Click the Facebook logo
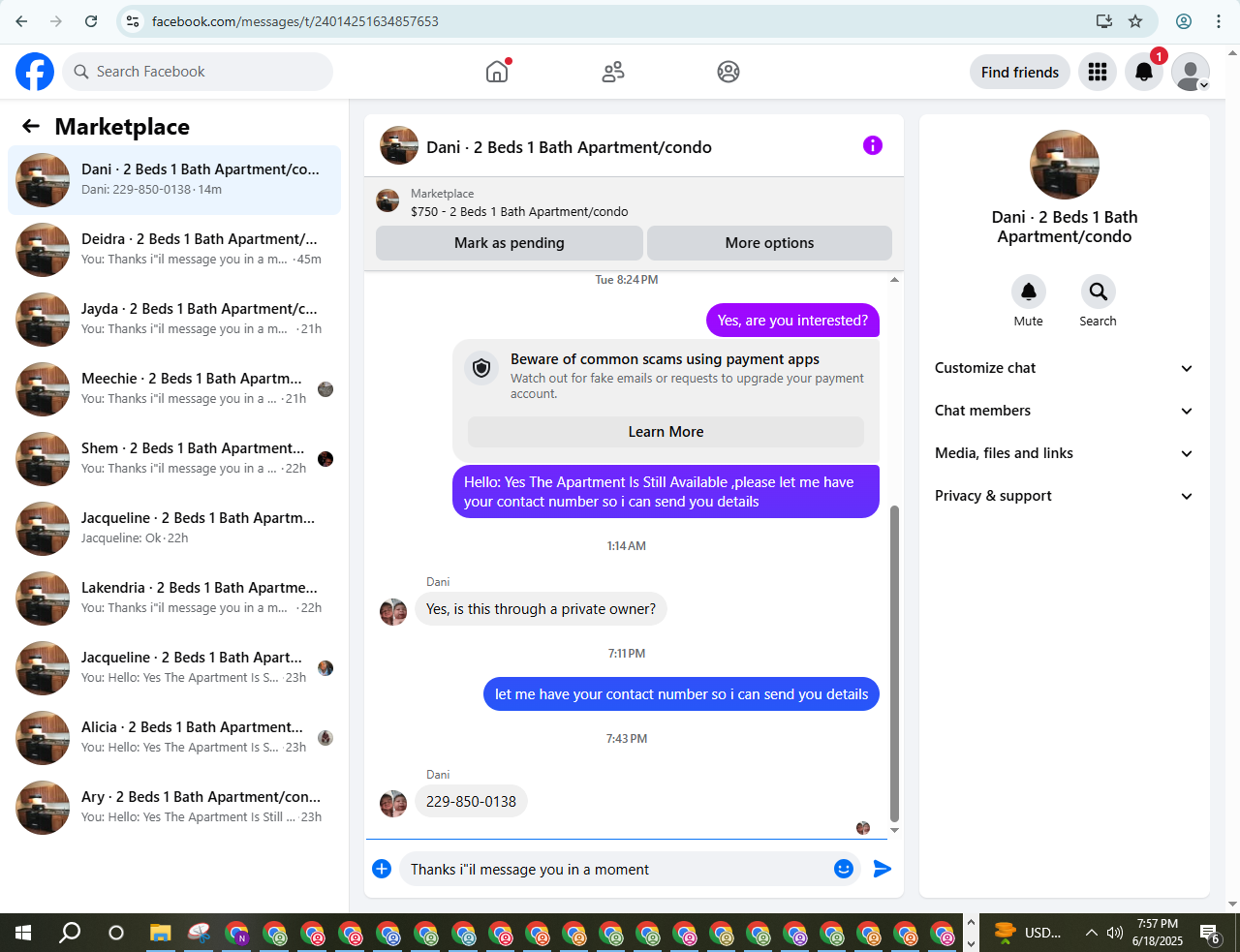This screenshot has width=1240, height=952. pyautogui.click(x=35, y=72)
